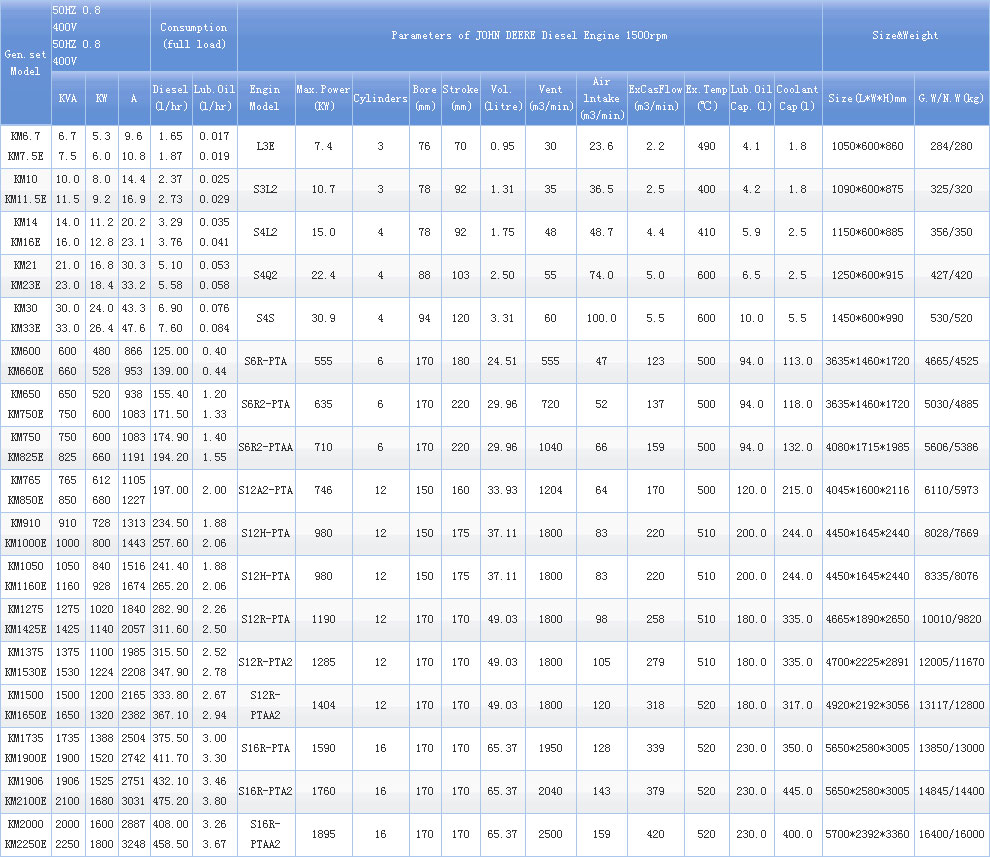The image size is (990, 857).
Task: Select the L3E engine model cell
Action: click(x=265, y=146)
